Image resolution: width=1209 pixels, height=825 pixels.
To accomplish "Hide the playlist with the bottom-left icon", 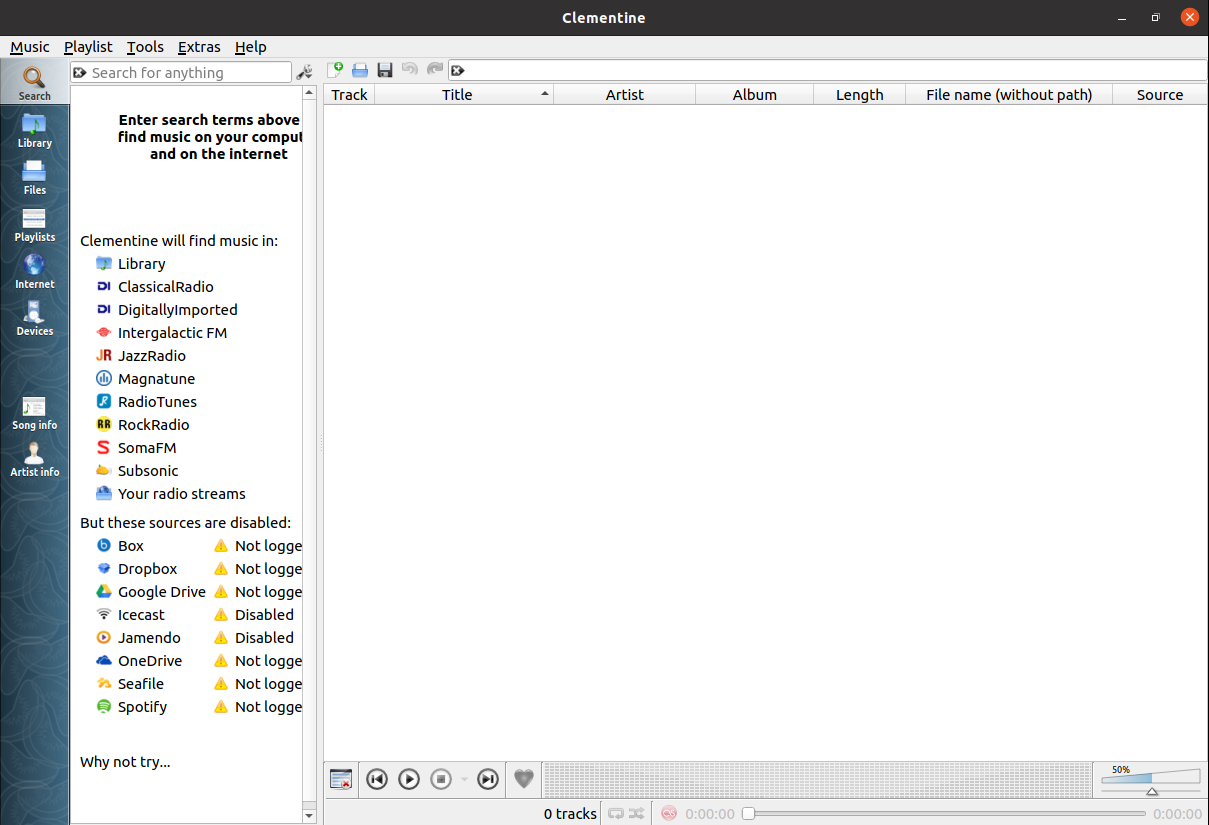I will pyautogui.click(x=340, y=779).
